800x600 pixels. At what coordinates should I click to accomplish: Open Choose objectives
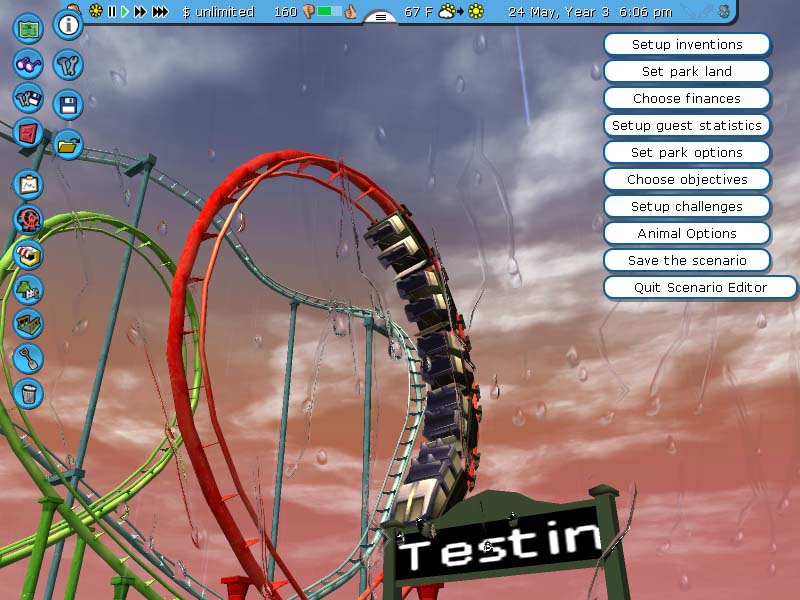click(687, 180)
